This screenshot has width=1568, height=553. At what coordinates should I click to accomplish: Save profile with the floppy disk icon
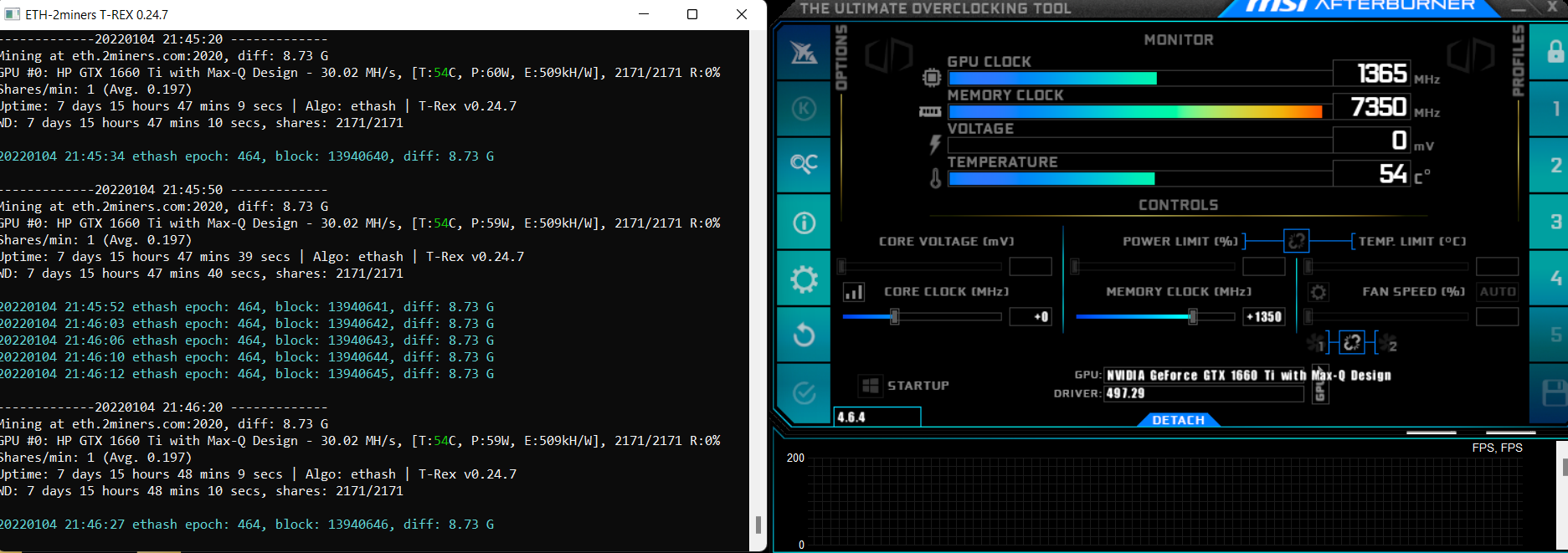point(1555,392)
